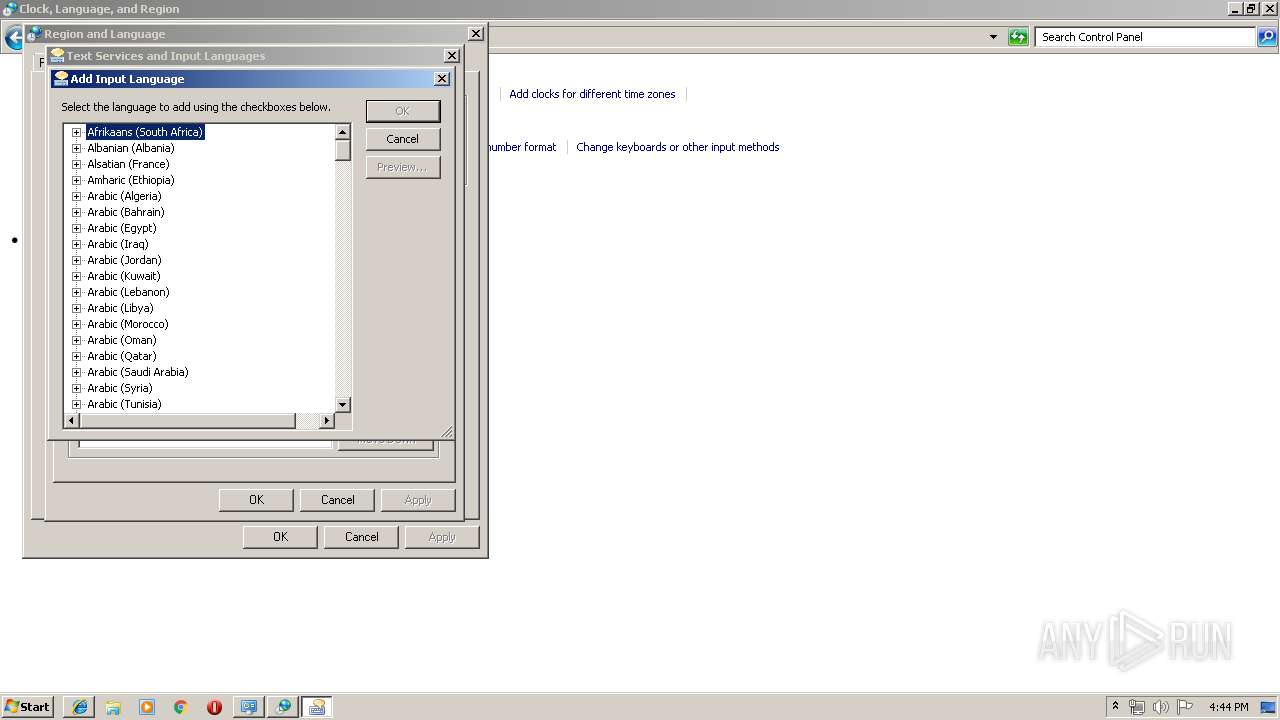Select Arabic (Qatar) in the list
Image resolution: width=1280 pixels, height=720 pixels.
click(x=121, y=356)
